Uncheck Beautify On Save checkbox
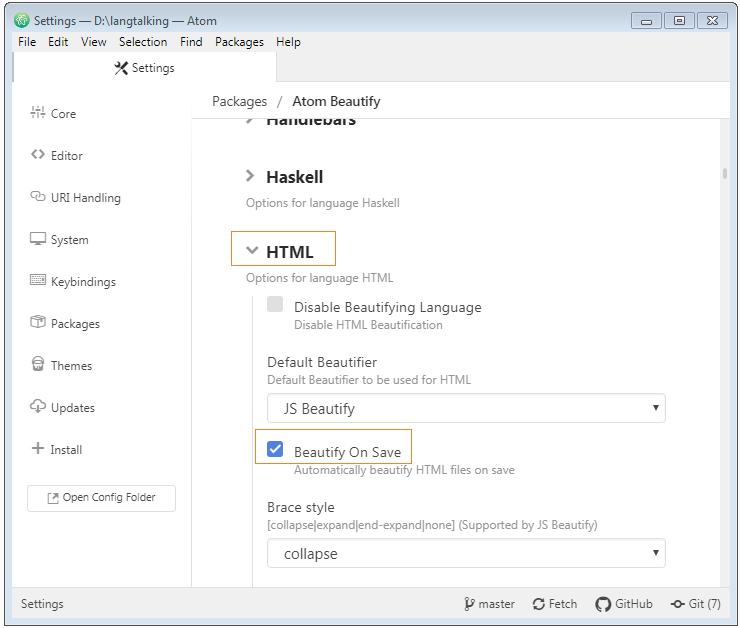The width and height of the screenshot is (740, 628). [275, 449]
